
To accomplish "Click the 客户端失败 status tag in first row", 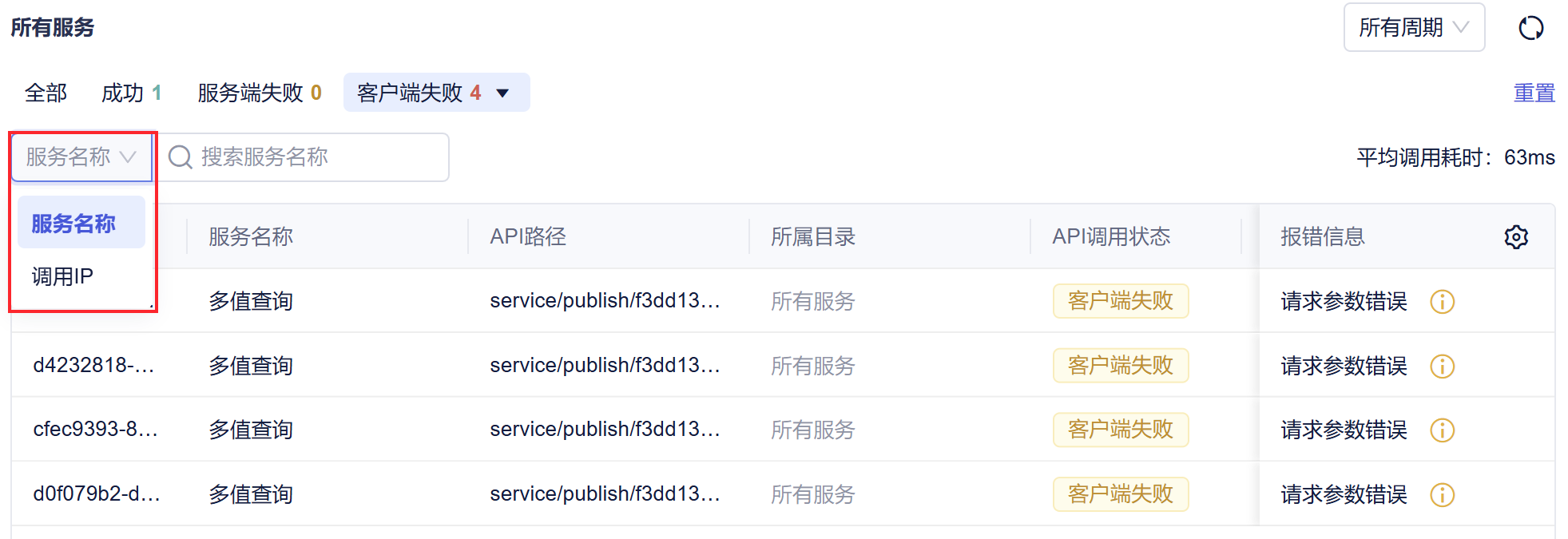I will click(x=1121, y=301).
